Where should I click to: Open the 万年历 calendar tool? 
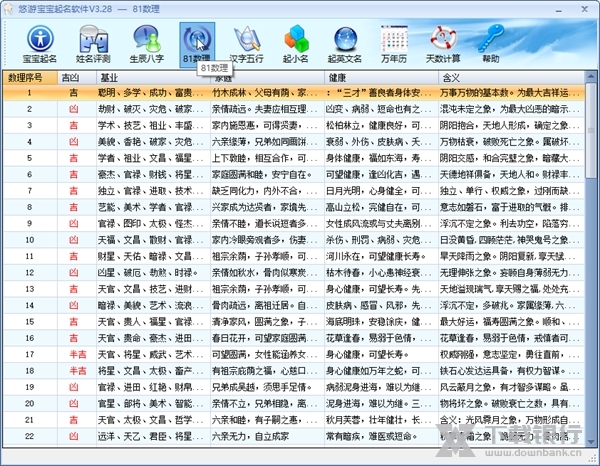pyautogui.click(x=394, y=44)
